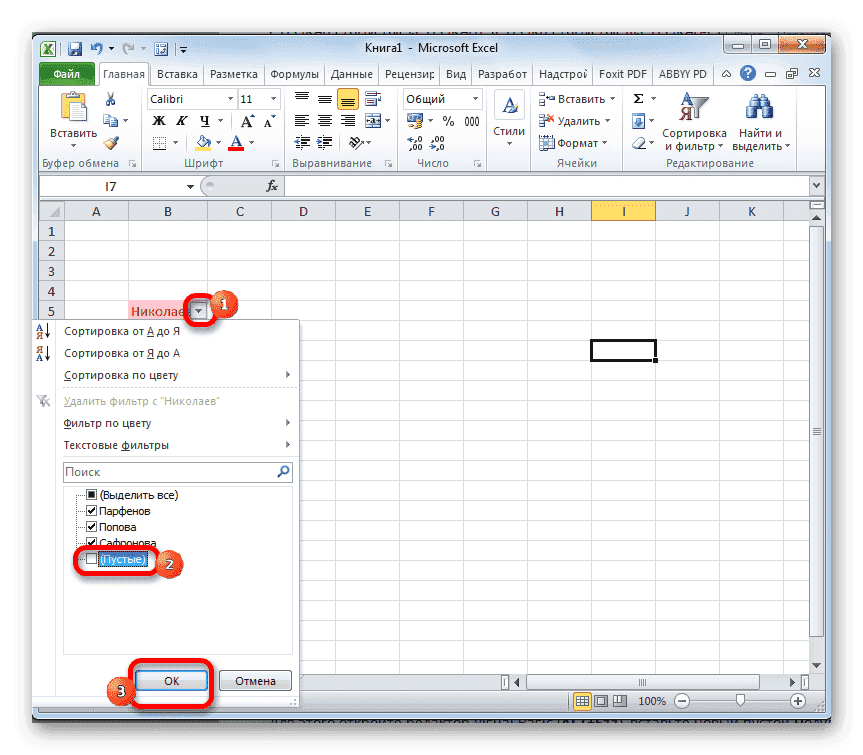The height and width of the screenshot is (755, 863).
Task: Click the Поиск search field
Action: click(170, 471)
